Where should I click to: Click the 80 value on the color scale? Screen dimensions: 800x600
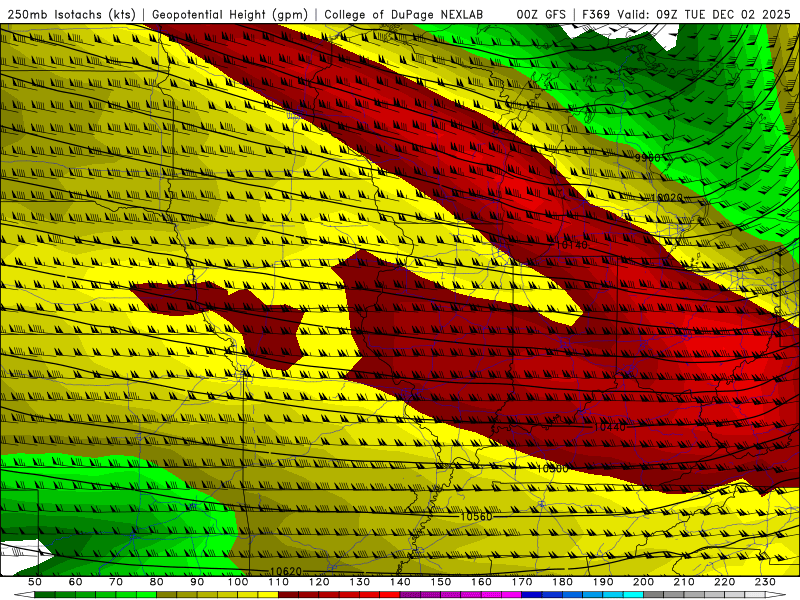point(157,582)
